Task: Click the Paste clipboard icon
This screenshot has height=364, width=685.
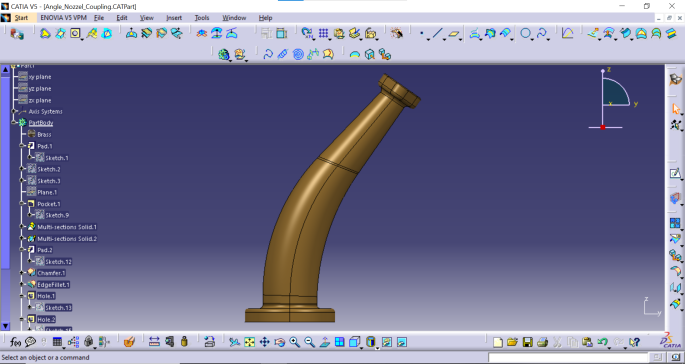Action: tap(587, 342)
